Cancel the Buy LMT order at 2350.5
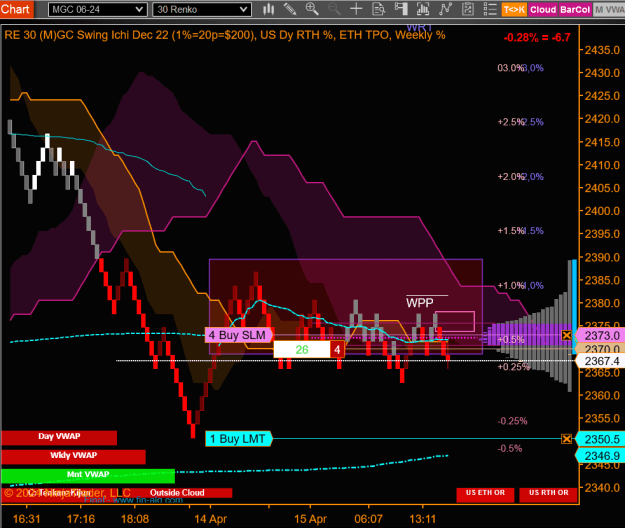 coord(566,439)
